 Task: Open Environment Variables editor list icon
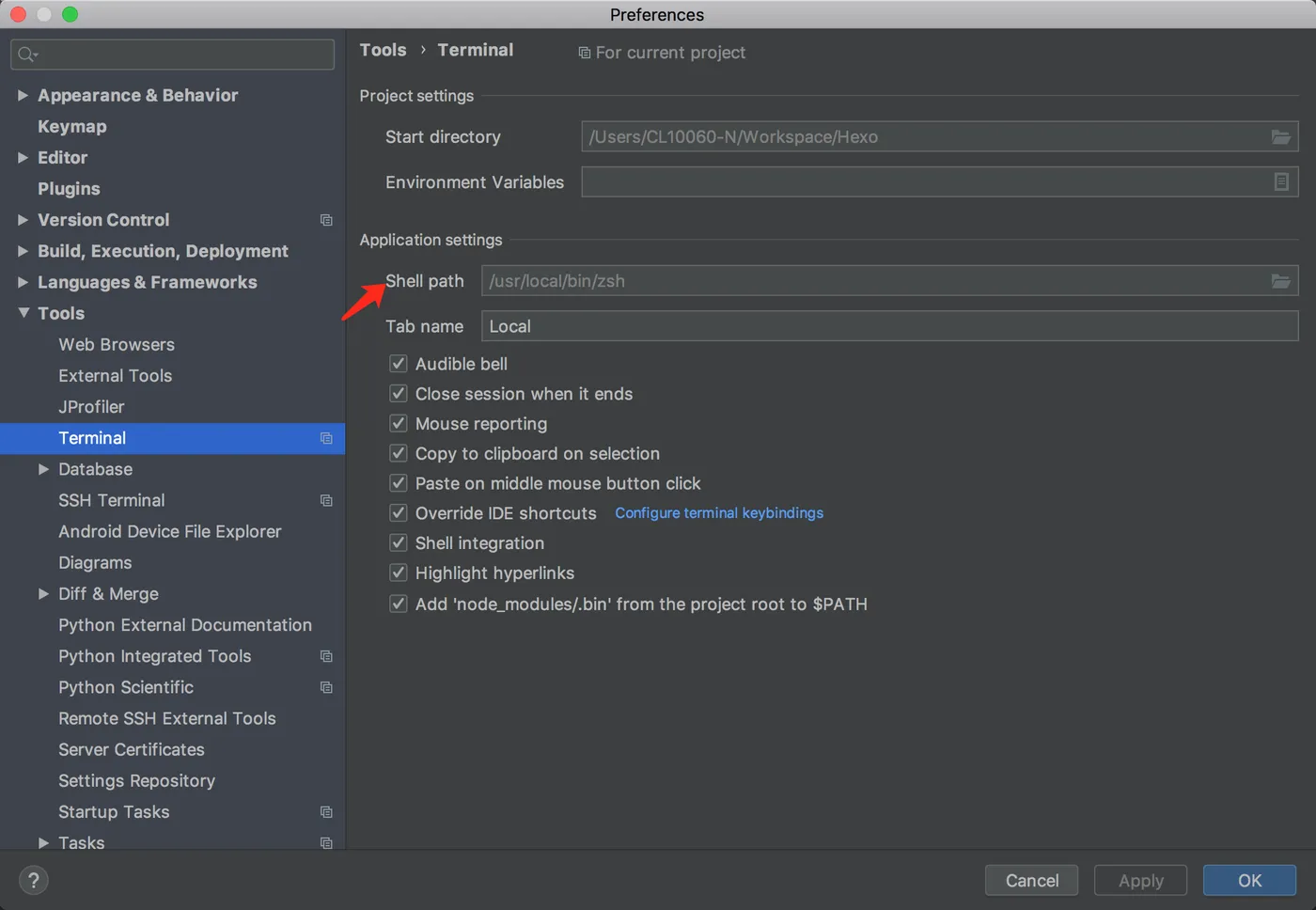pos(1281,182)
